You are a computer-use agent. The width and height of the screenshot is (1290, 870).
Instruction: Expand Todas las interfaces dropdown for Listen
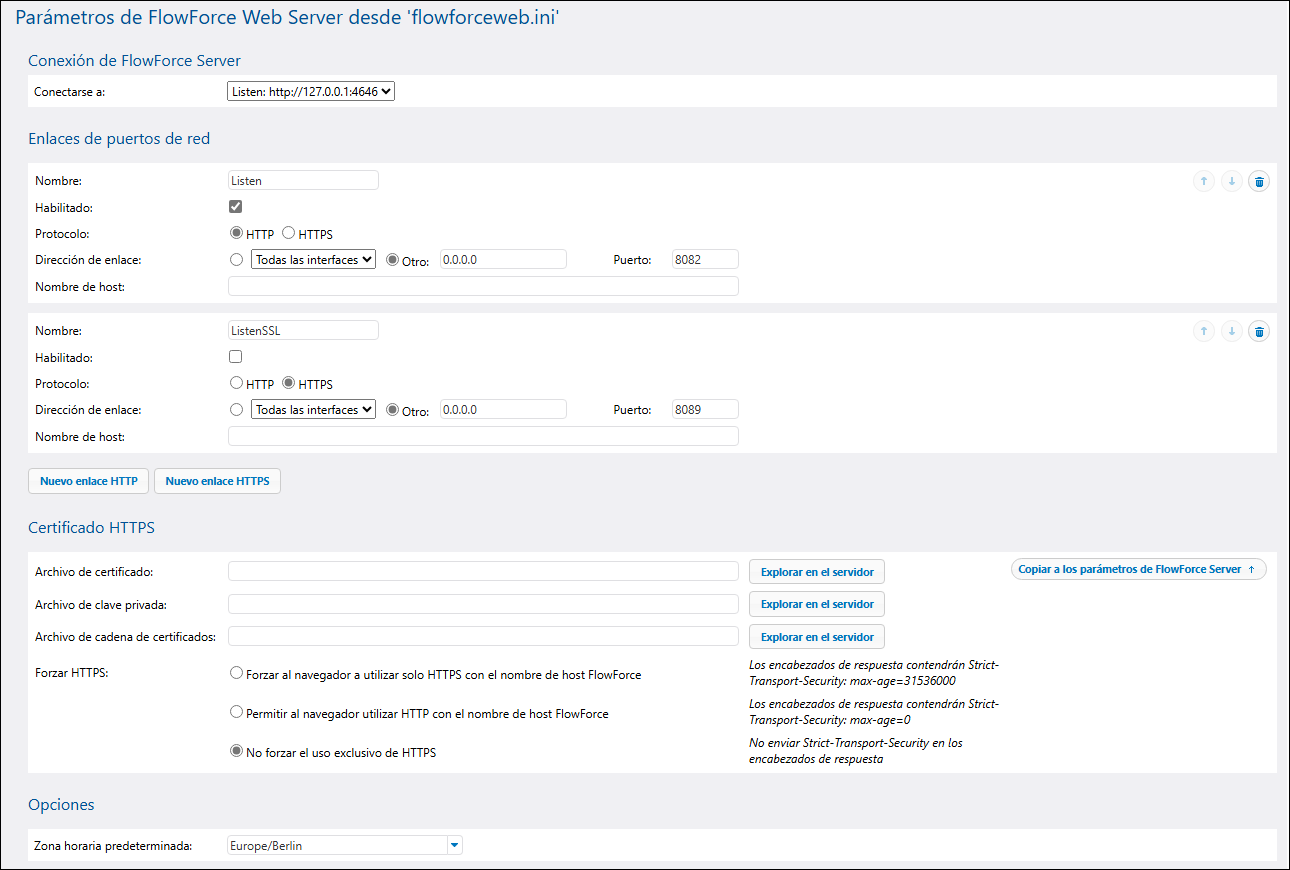pyautogui.click(x=313, y=260)
